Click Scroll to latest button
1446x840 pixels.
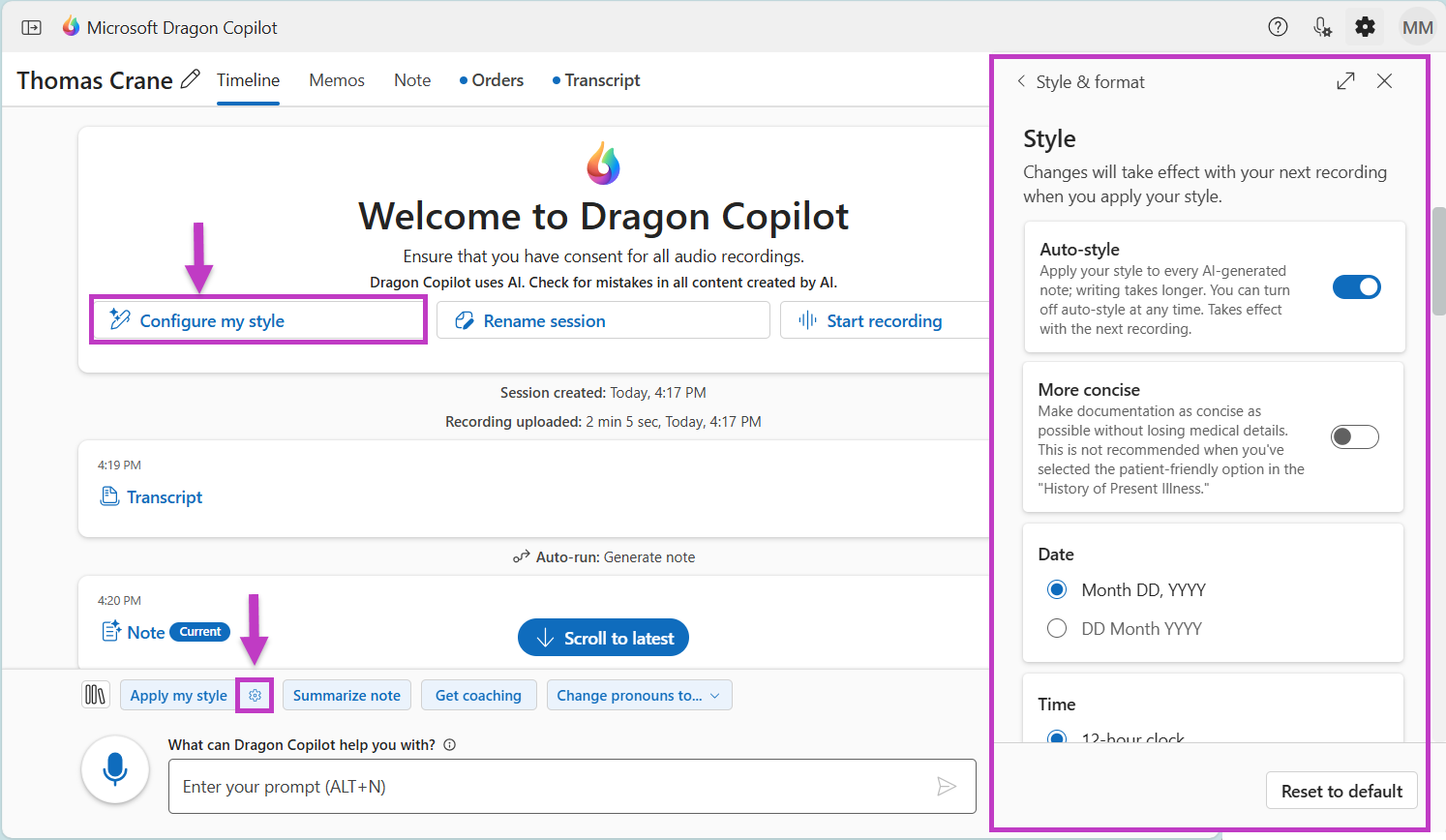tap(603, 638)
